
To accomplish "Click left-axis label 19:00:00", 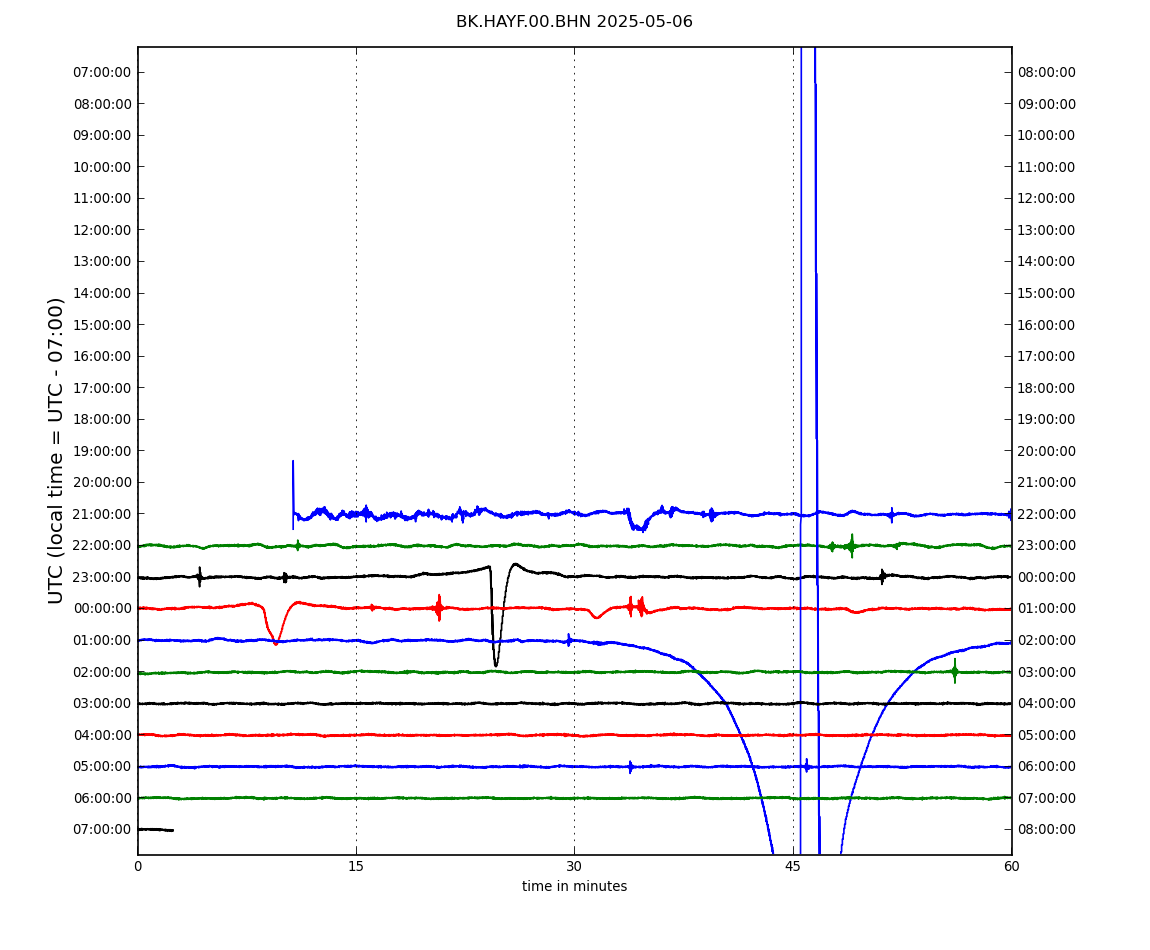I will click(103, 451).
